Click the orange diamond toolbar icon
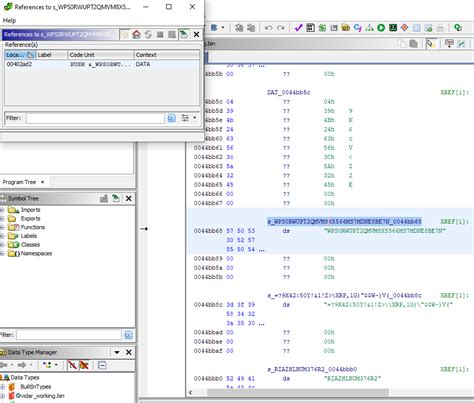This screenshot has width=474, height=403. pyautogui.click(x=404, y=28)
